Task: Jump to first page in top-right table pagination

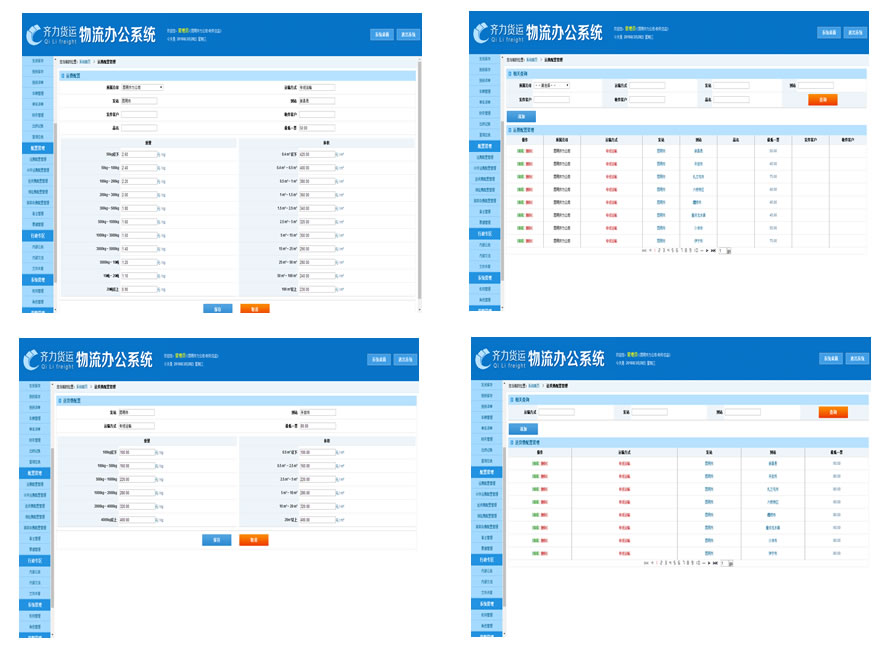Action: tap(646, 251)
